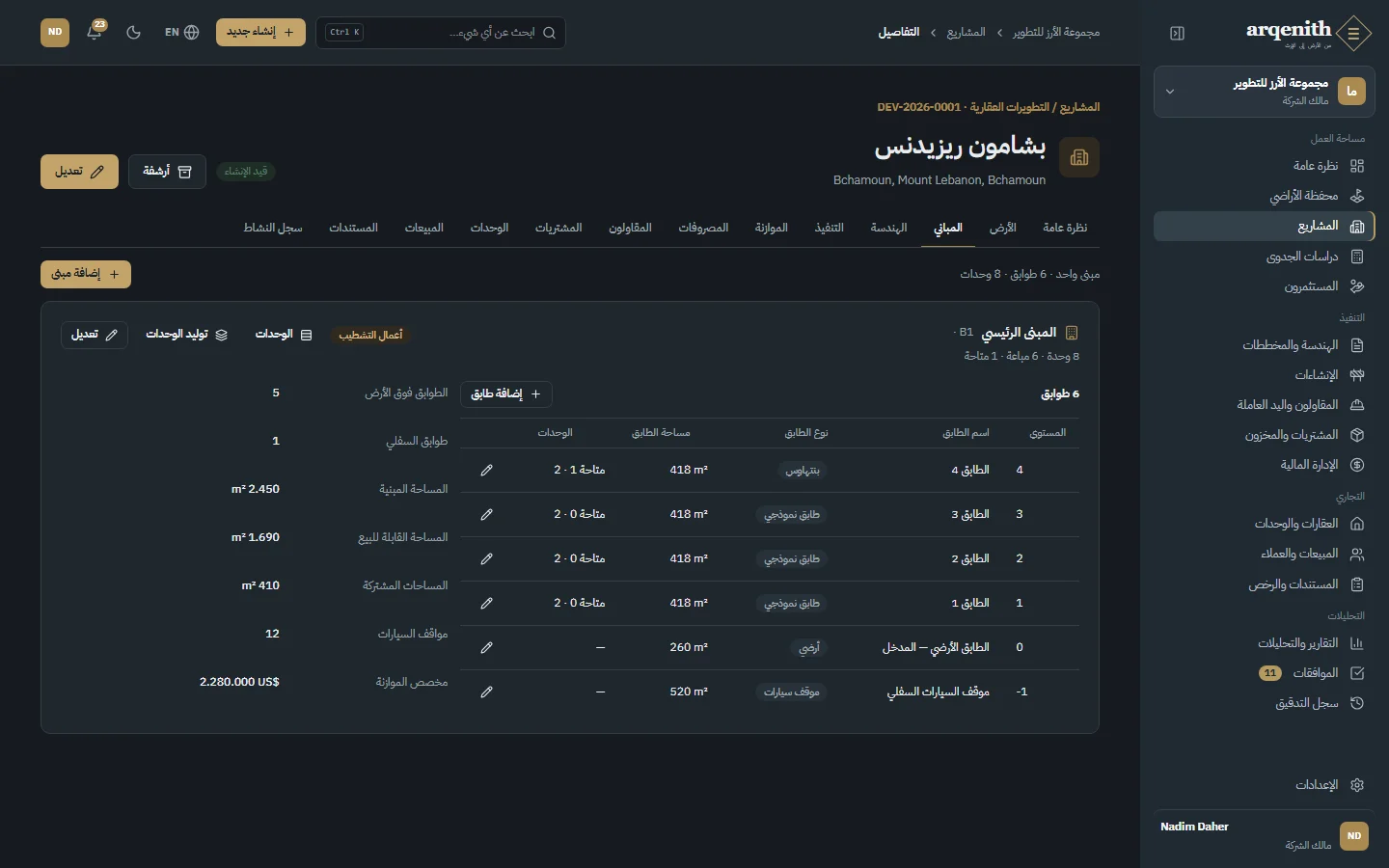Open نظرة عامة in sidebar
Screen dimensions: 1389x868
pyautogui.click(x=1265, y=166)
